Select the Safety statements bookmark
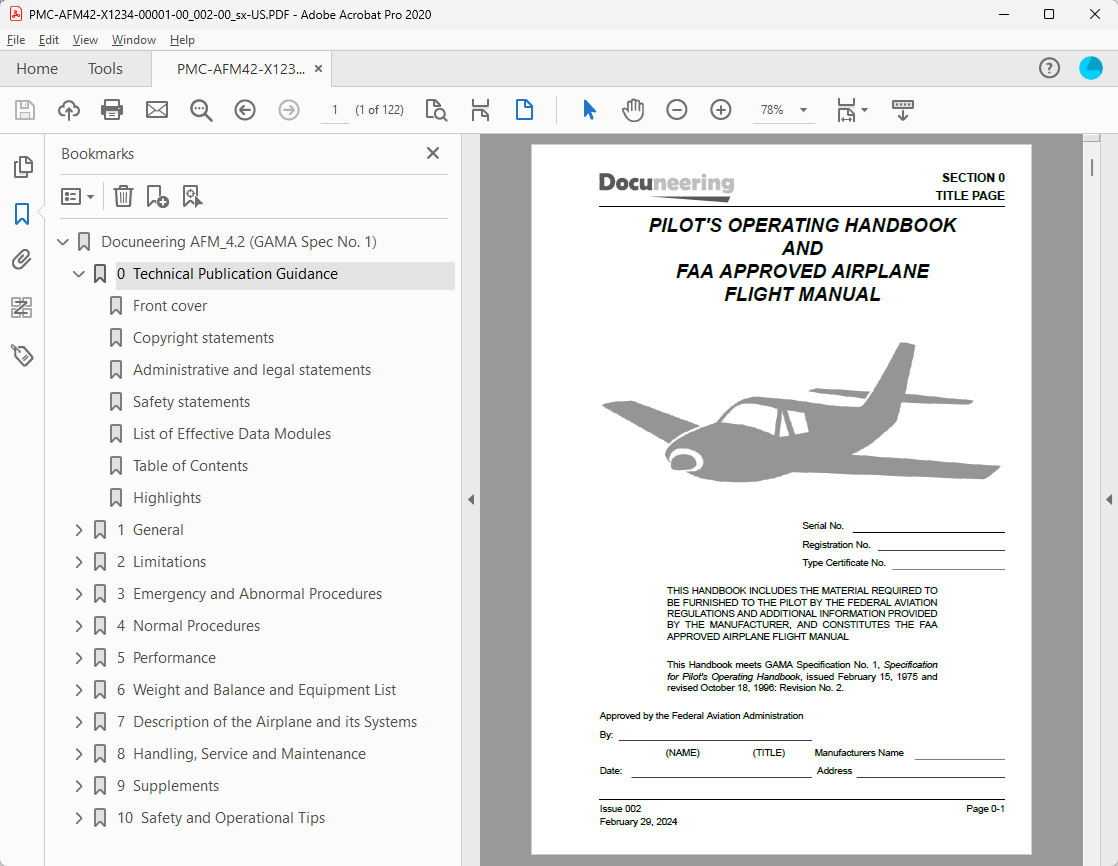Screen dimensions: 1118x866 point(191,402)
